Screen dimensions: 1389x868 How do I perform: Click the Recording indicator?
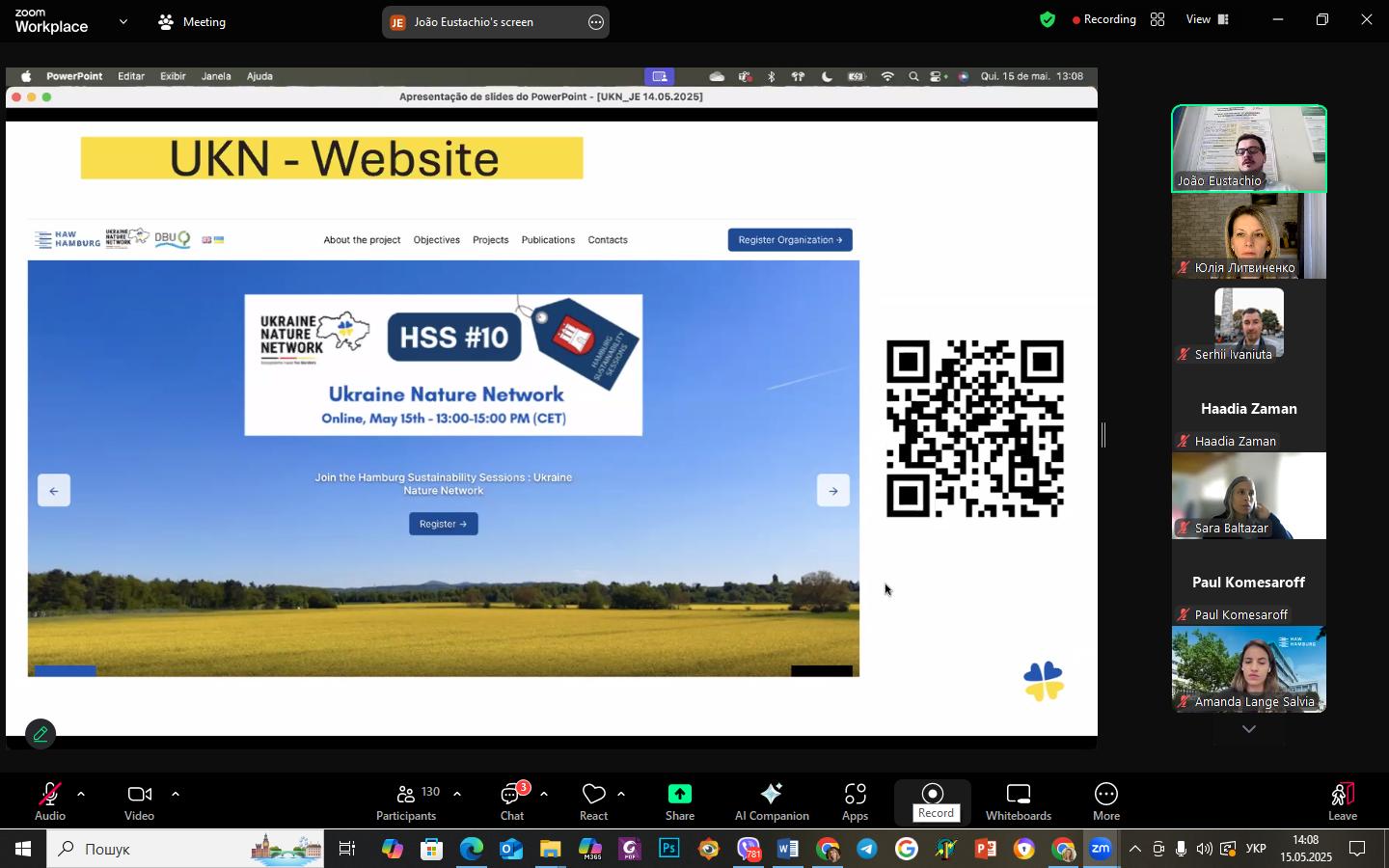(x=1103, y=19)
